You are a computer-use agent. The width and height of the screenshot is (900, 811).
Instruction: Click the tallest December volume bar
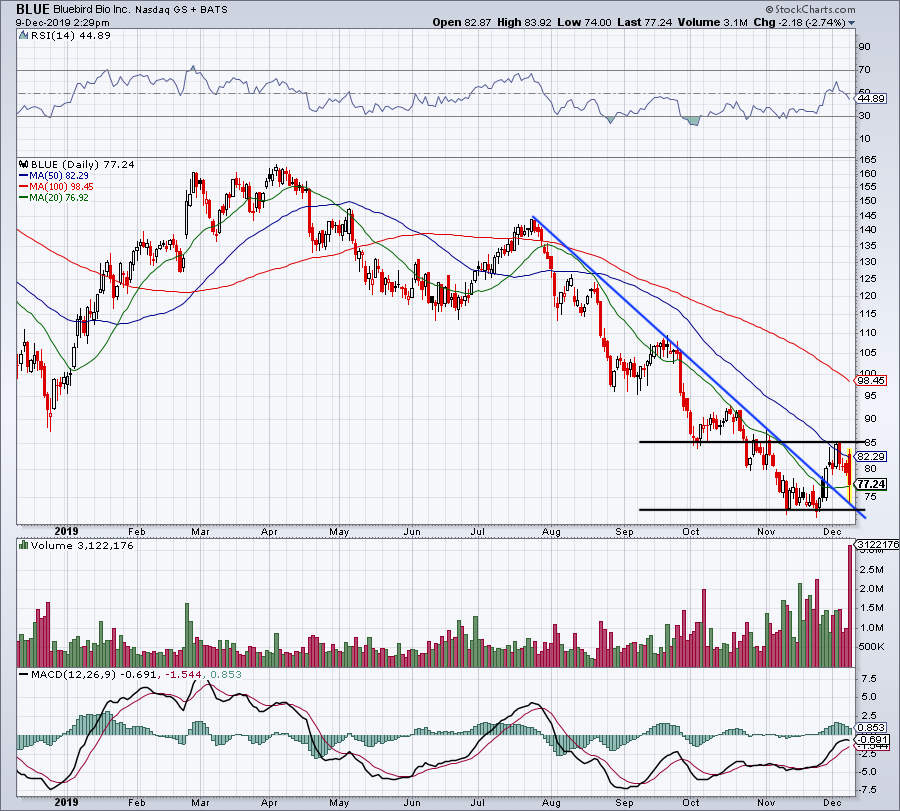[x=850, y=606]
